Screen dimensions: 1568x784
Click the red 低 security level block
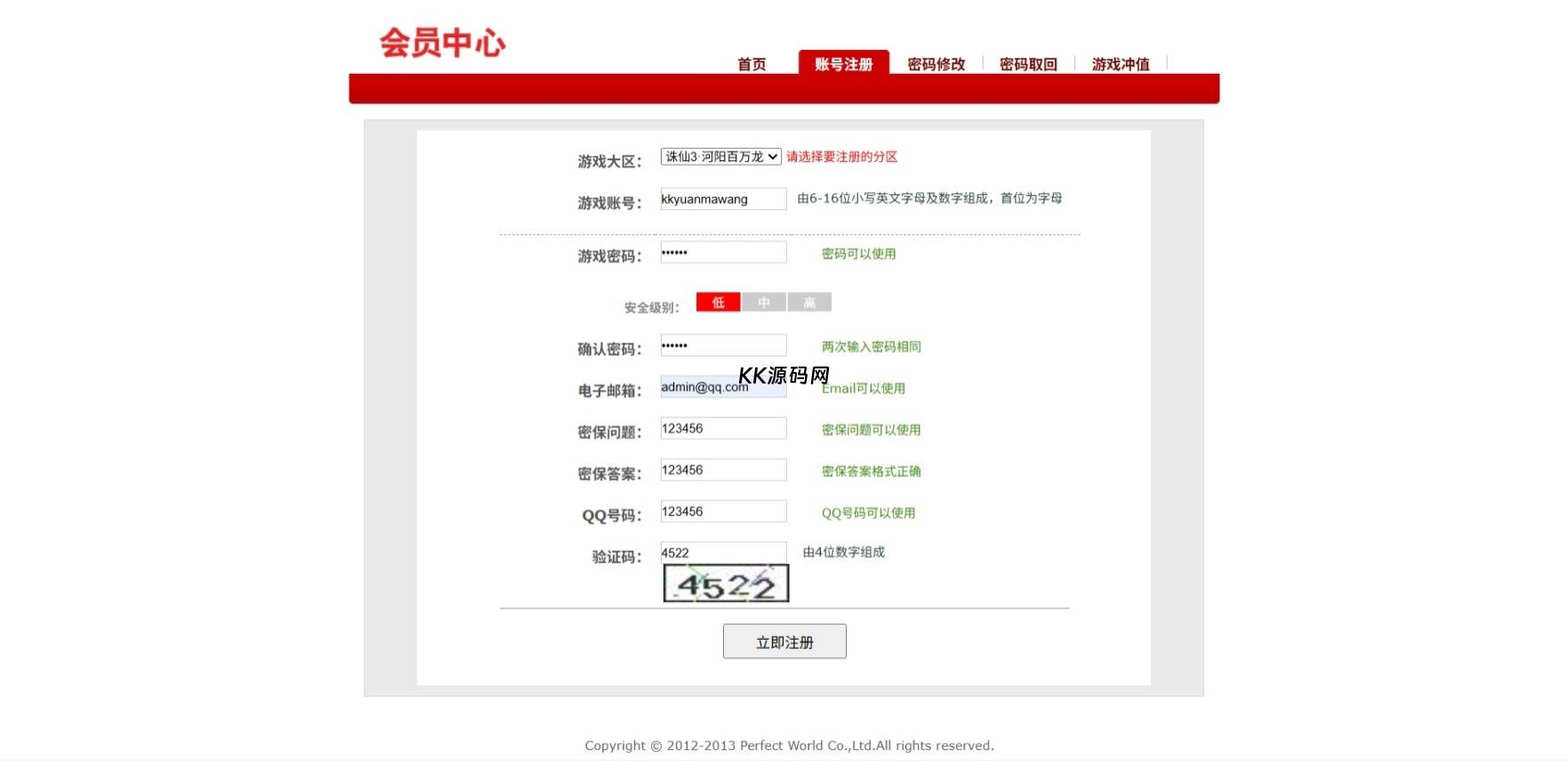click(718, 303)
